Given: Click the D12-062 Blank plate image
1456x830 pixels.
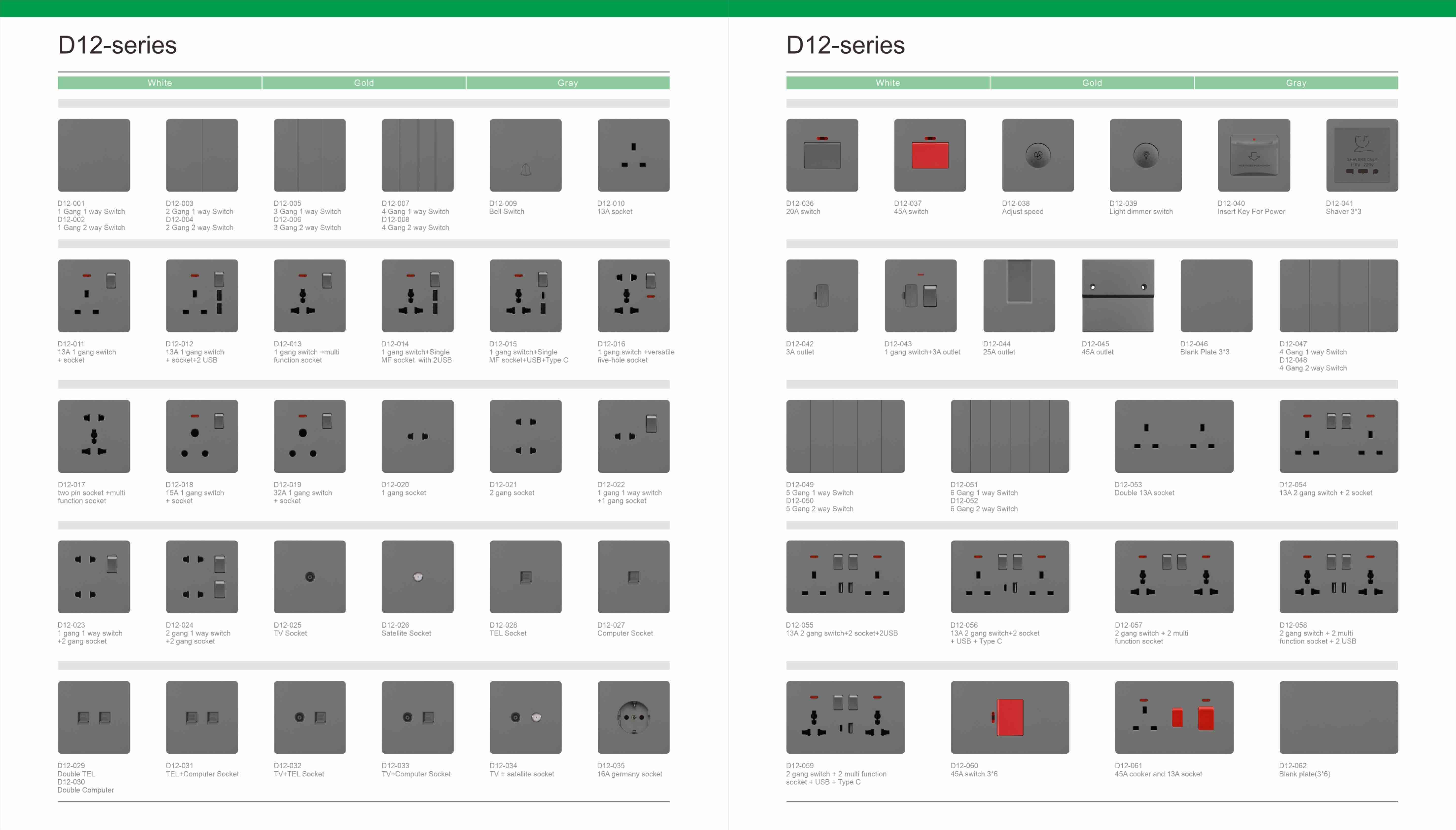Looking at the screenshot, I should point(1339,717).
